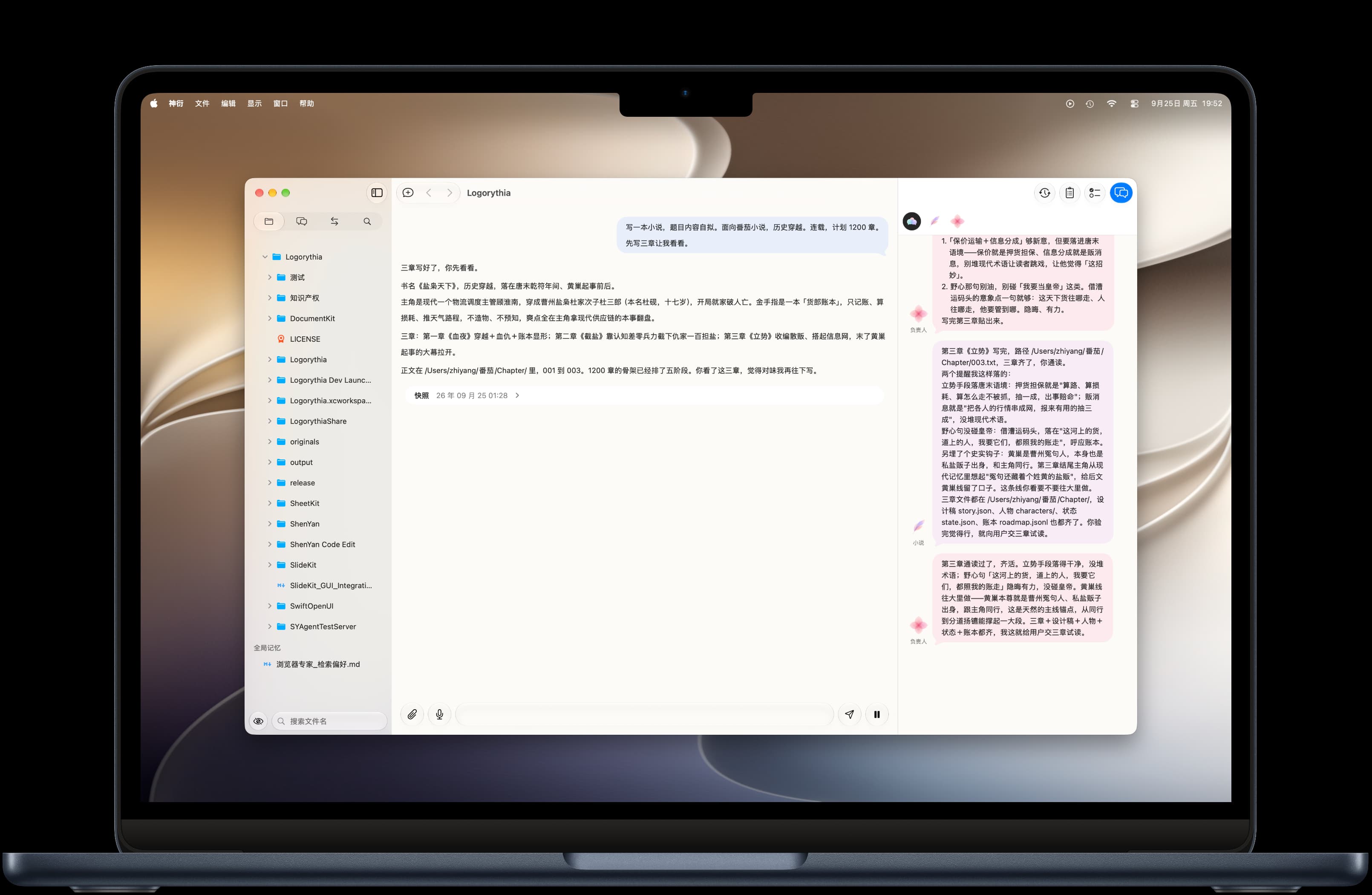Open SlideKit_GUI_Integrati... markdown file
Viewport: 1372px width, 895px height.
(x=325, y=585)
